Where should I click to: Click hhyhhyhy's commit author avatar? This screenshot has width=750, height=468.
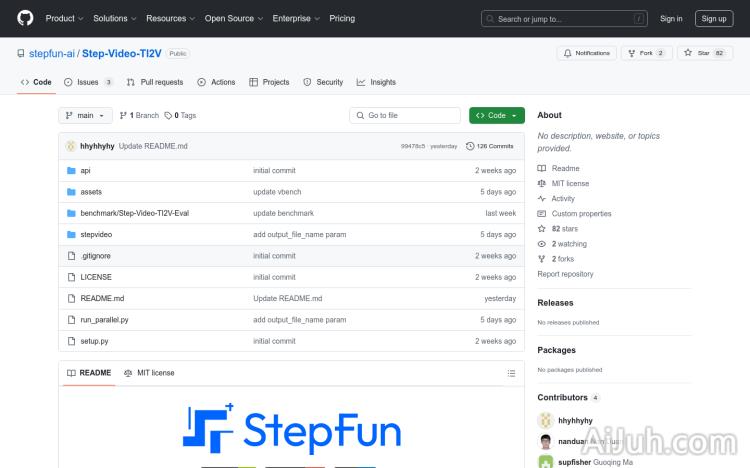coord(71,146)
